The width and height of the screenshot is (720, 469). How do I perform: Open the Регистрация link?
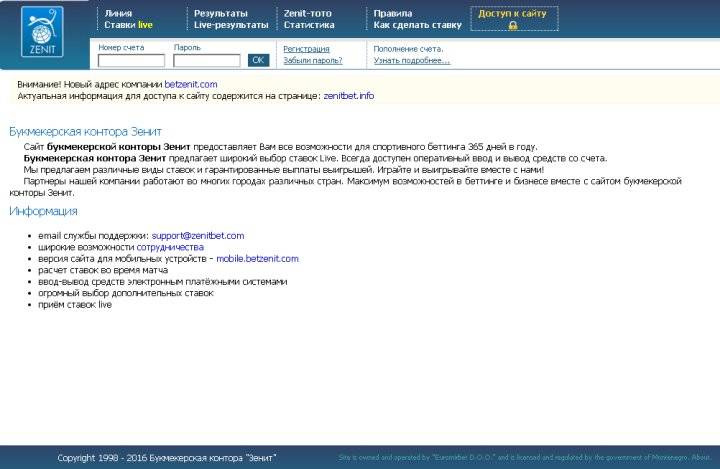coord(306,49)
